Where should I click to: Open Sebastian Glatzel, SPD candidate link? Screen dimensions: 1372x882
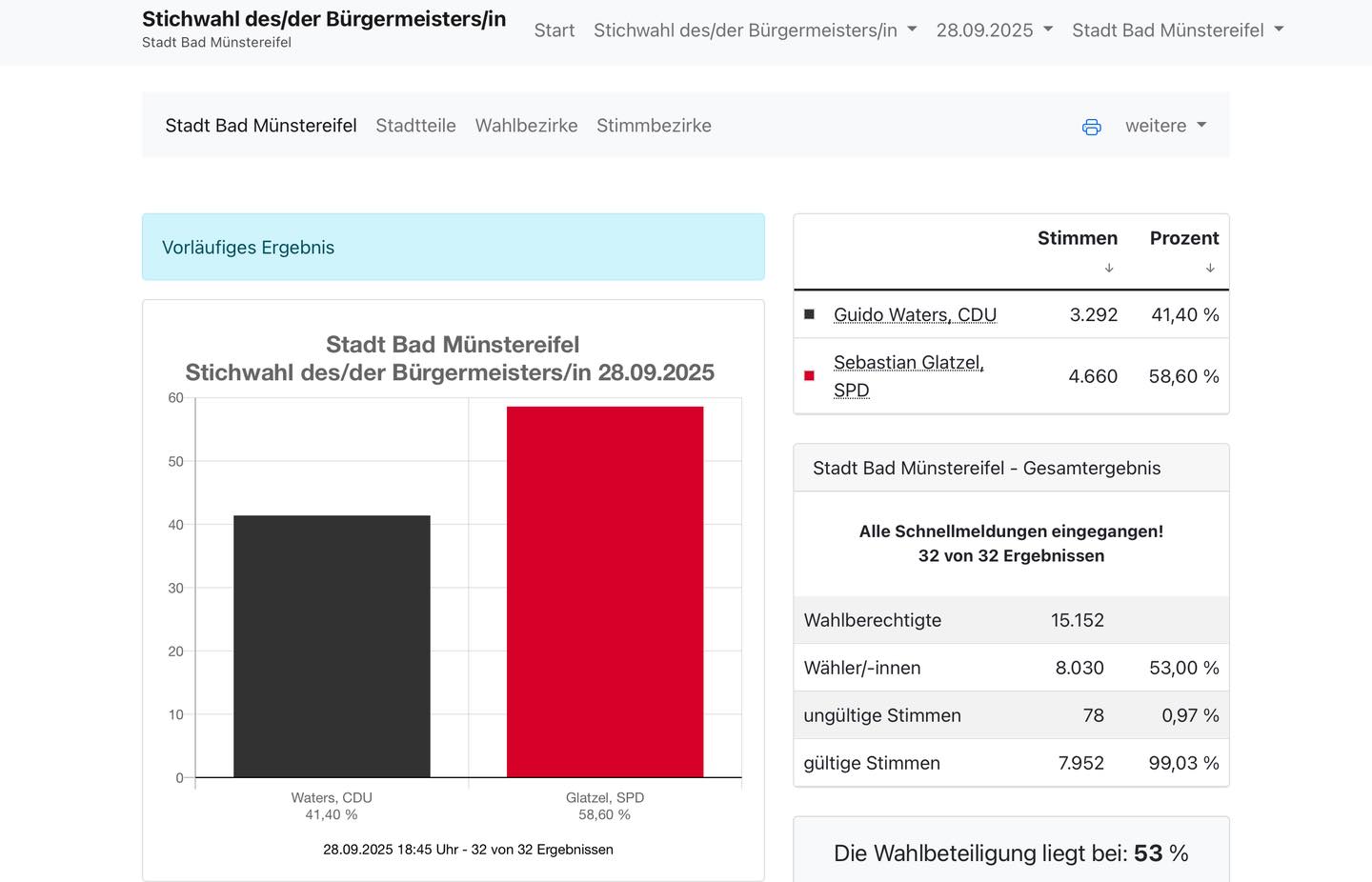[908, 363]
